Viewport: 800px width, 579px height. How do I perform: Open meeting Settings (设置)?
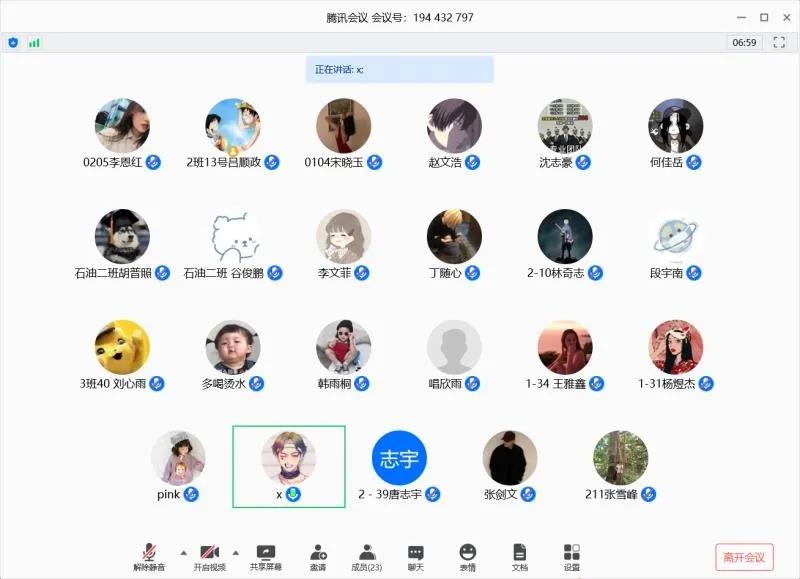(571, 553)
